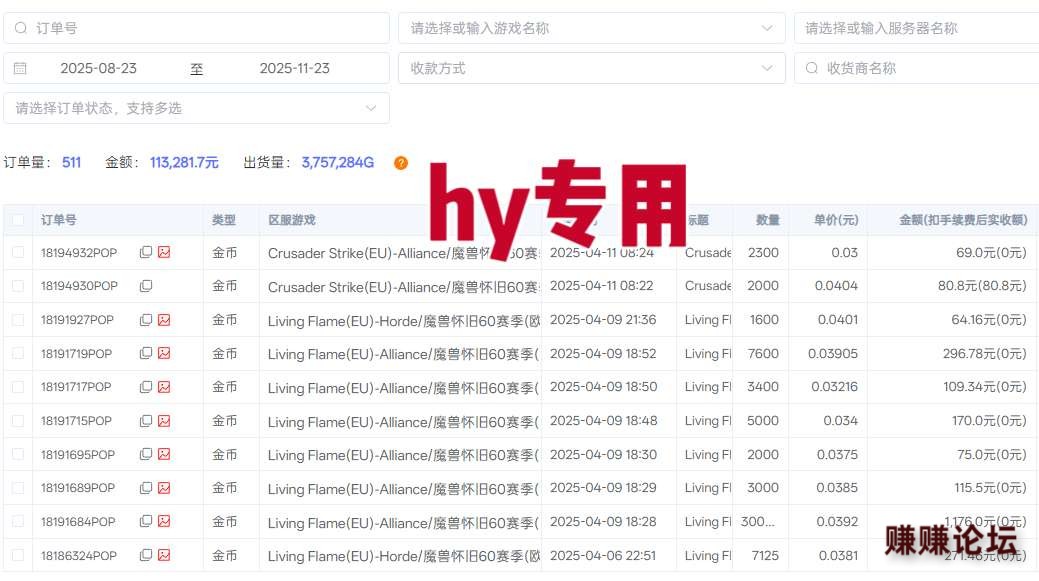Viewport: 1039px width, 581px height.
Task: Select checkbox for order 18191717POP
Action: [18, 387]
